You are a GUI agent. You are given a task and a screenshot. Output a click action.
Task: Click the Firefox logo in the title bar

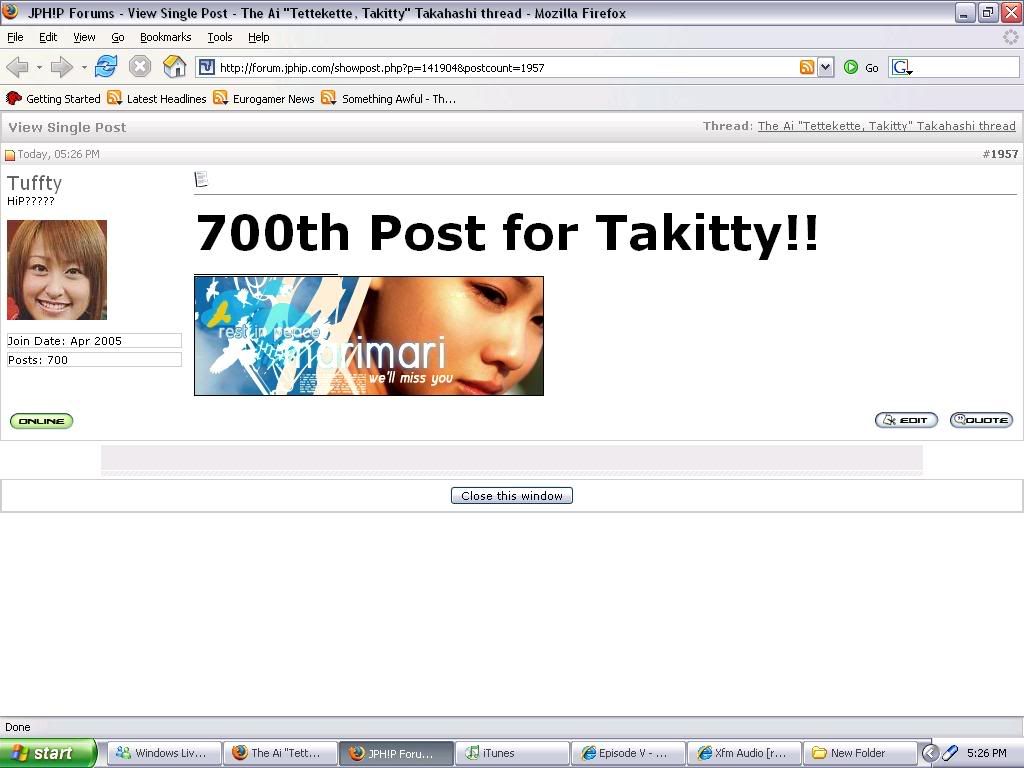point(10,12)
